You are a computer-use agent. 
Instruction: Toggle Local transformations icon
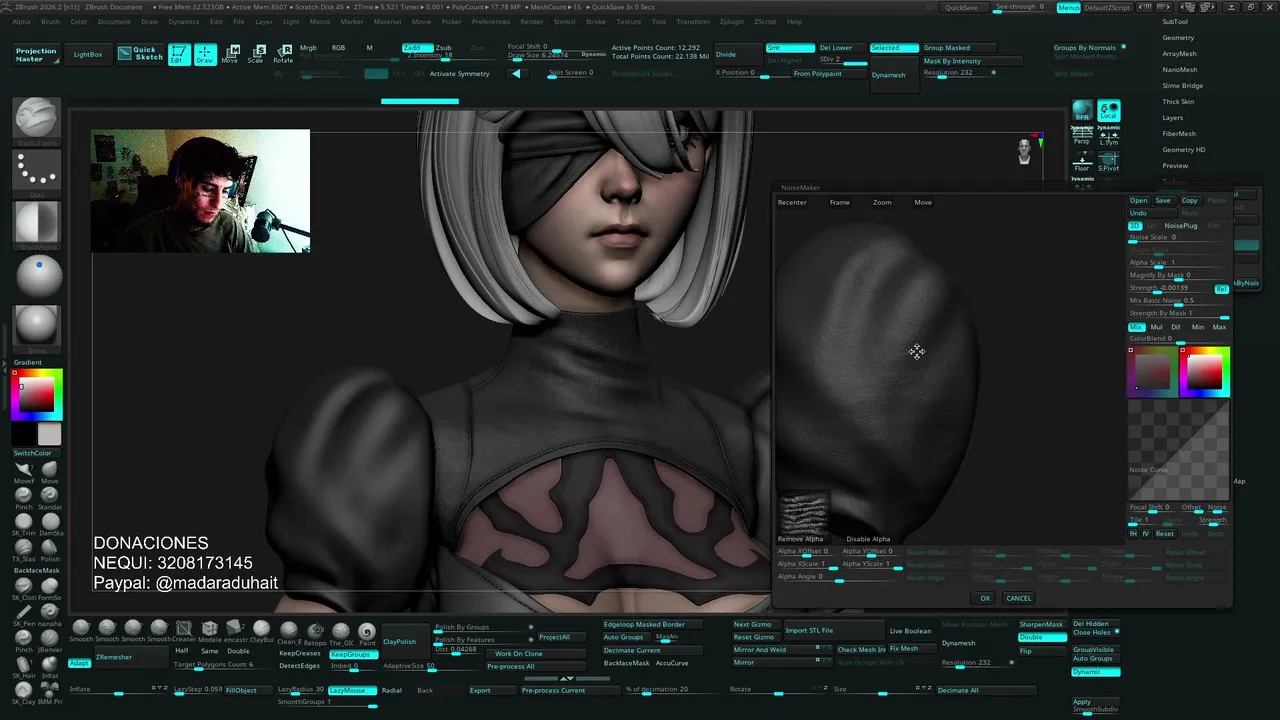pyautogui.click(x=1108, y=111)
